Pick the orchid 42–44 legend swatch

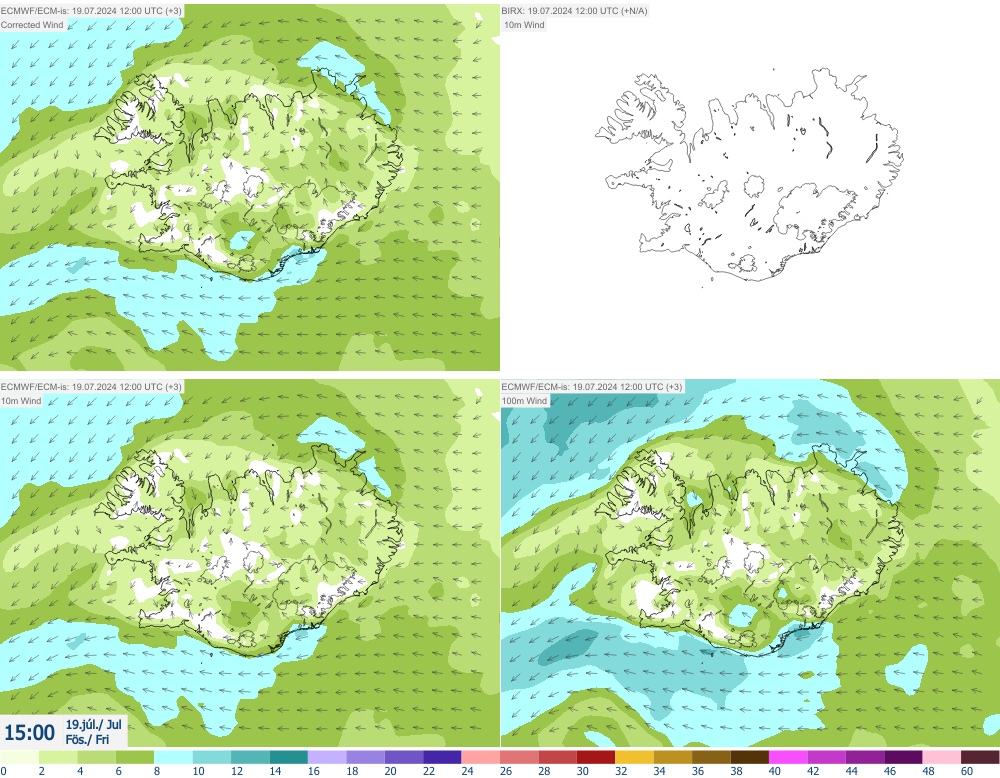click(827, 757)
